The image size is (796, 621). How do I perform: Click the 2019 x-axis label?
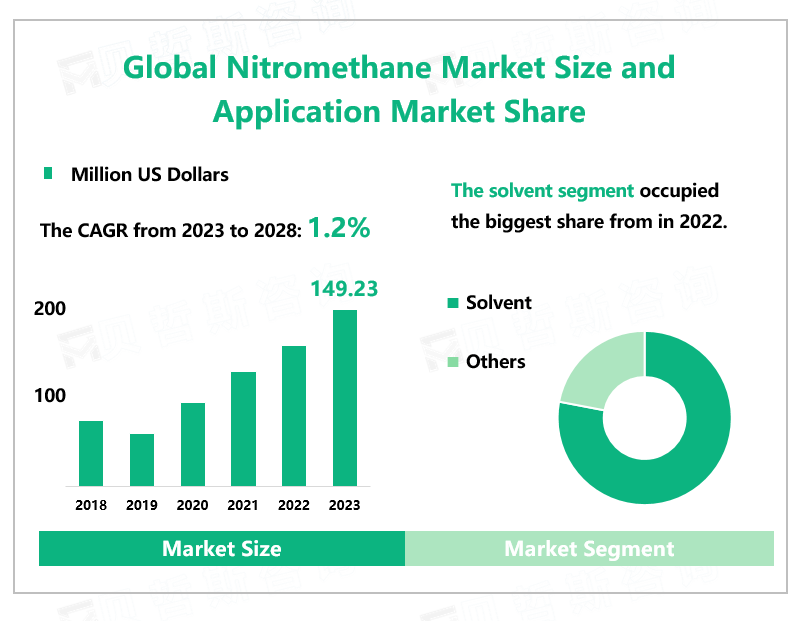tap(142, 505)
